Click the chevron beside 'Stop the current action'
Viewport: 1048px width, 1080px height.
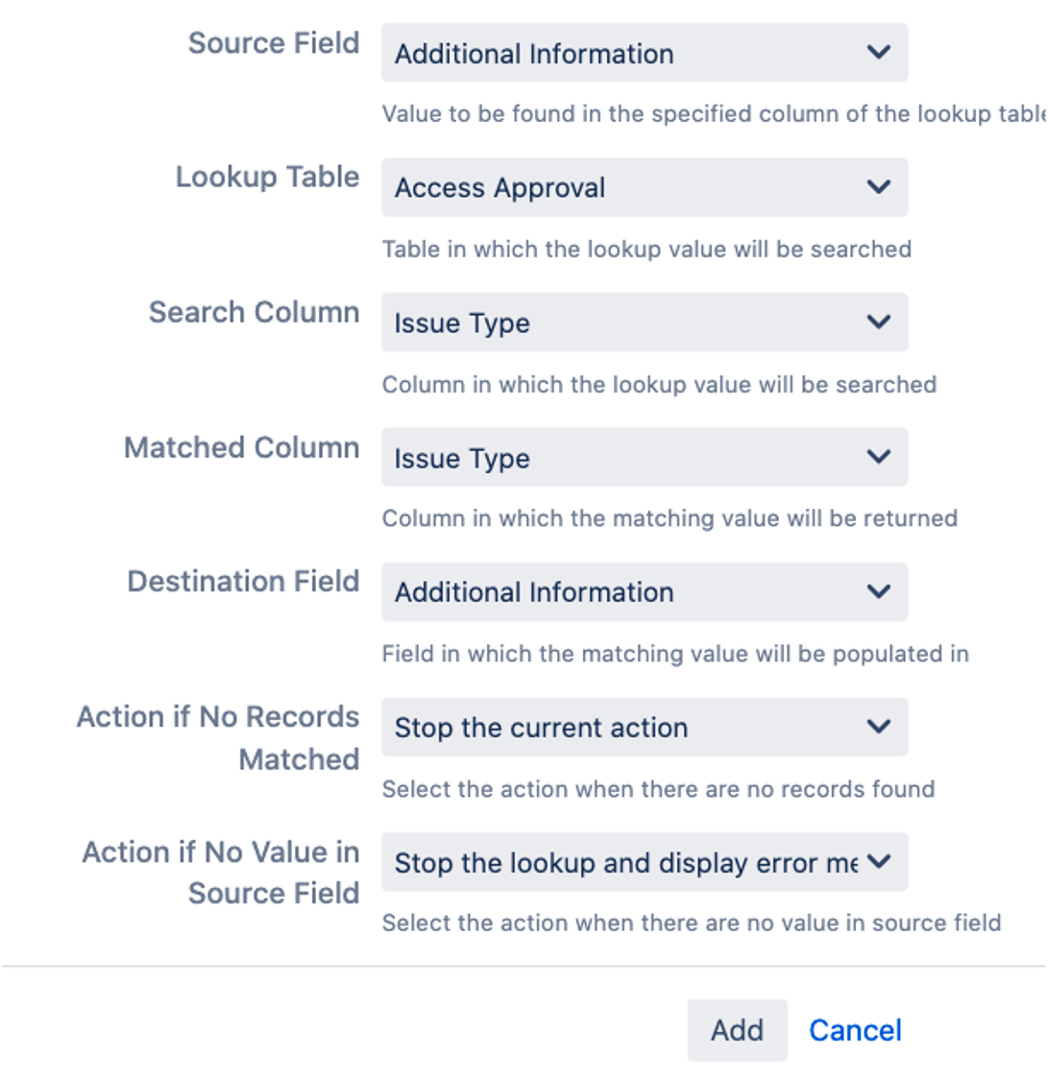[x=878, y=727]
